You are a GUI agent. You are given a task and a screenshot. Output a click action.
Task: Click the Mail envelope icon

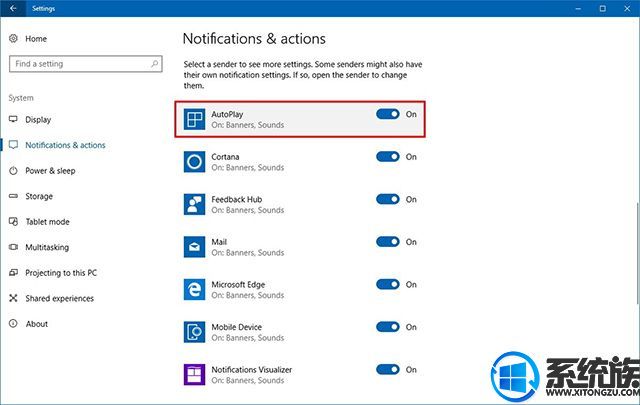tap(194, 247)
